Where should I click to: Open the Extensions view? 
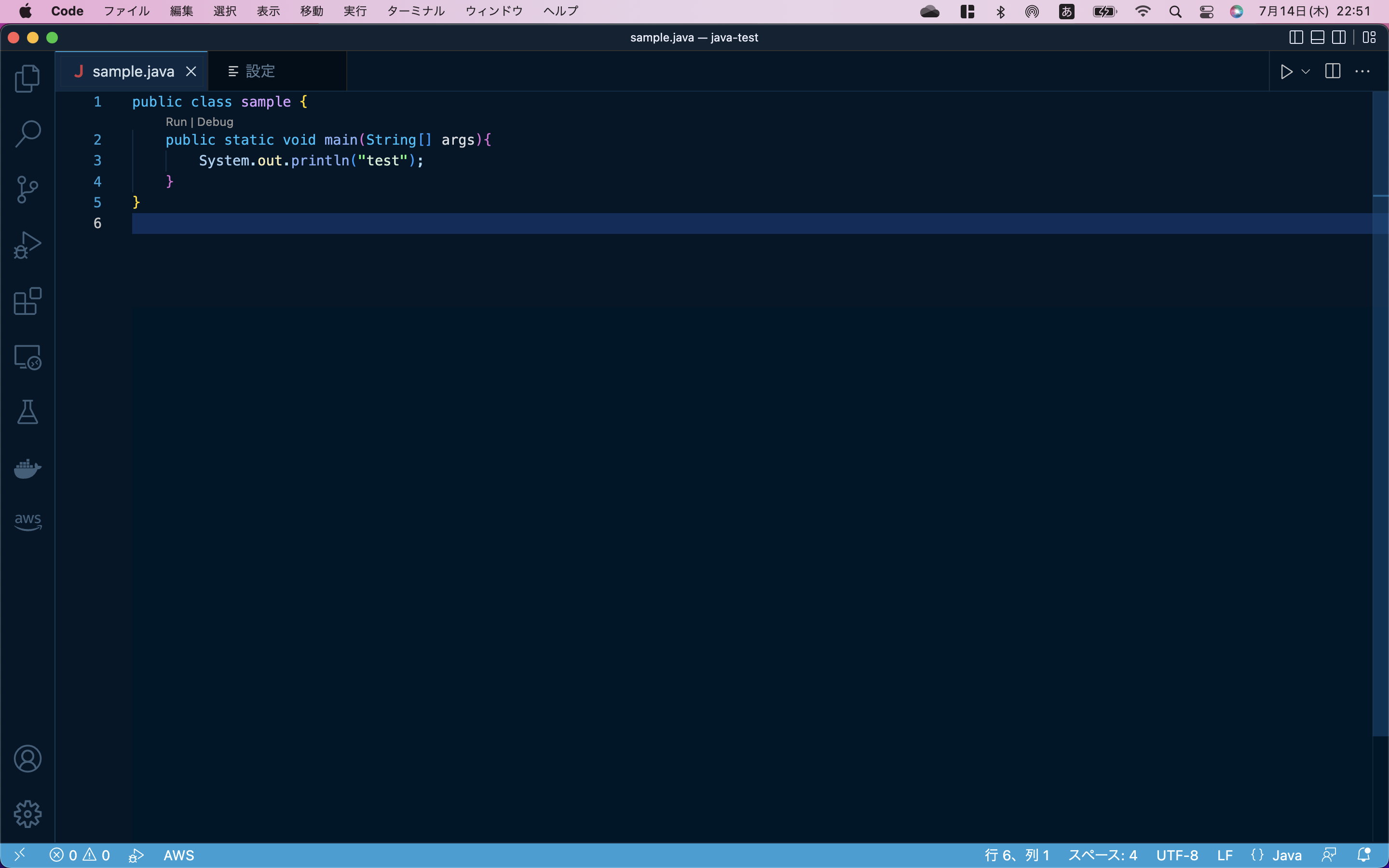click(x=27, y=301)
